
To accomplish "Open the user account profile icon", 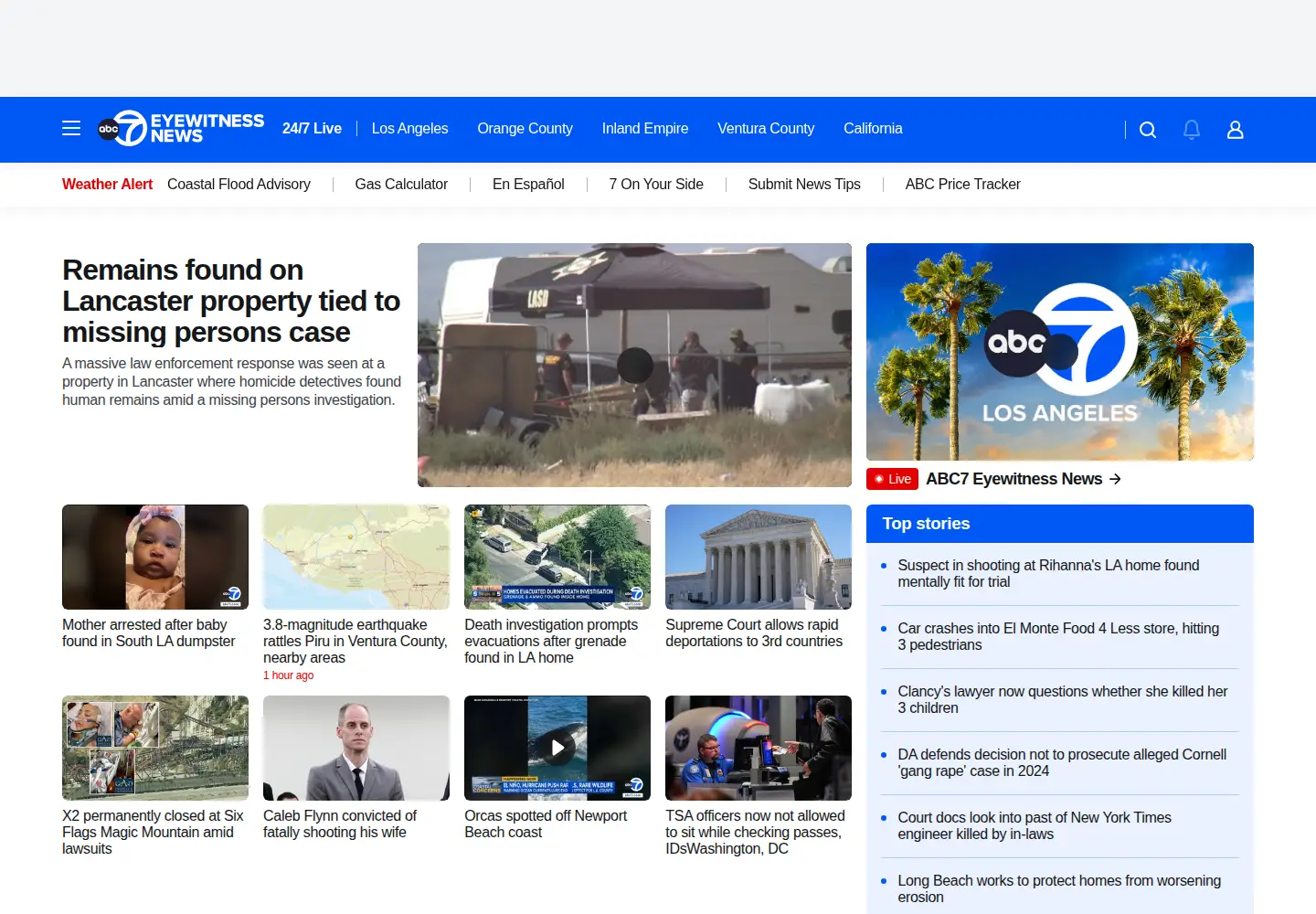I will point(1236,130).
